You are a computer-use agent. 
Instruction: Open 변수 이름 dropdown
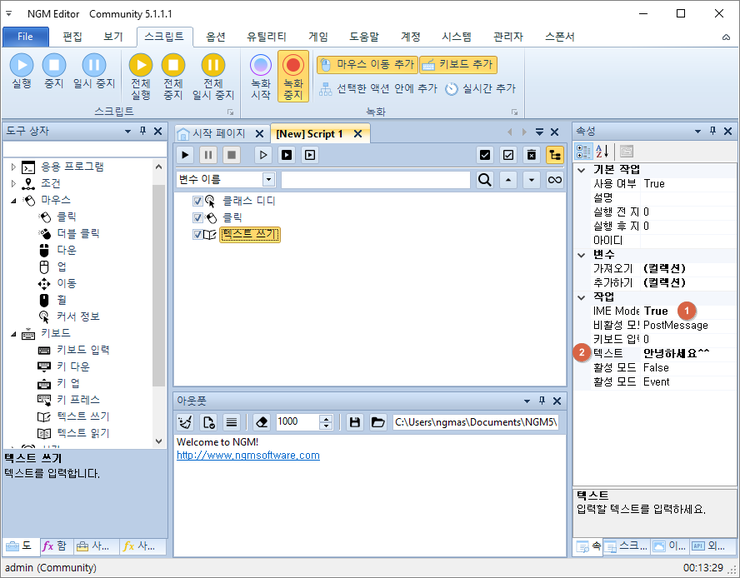(x=269, y=180)
